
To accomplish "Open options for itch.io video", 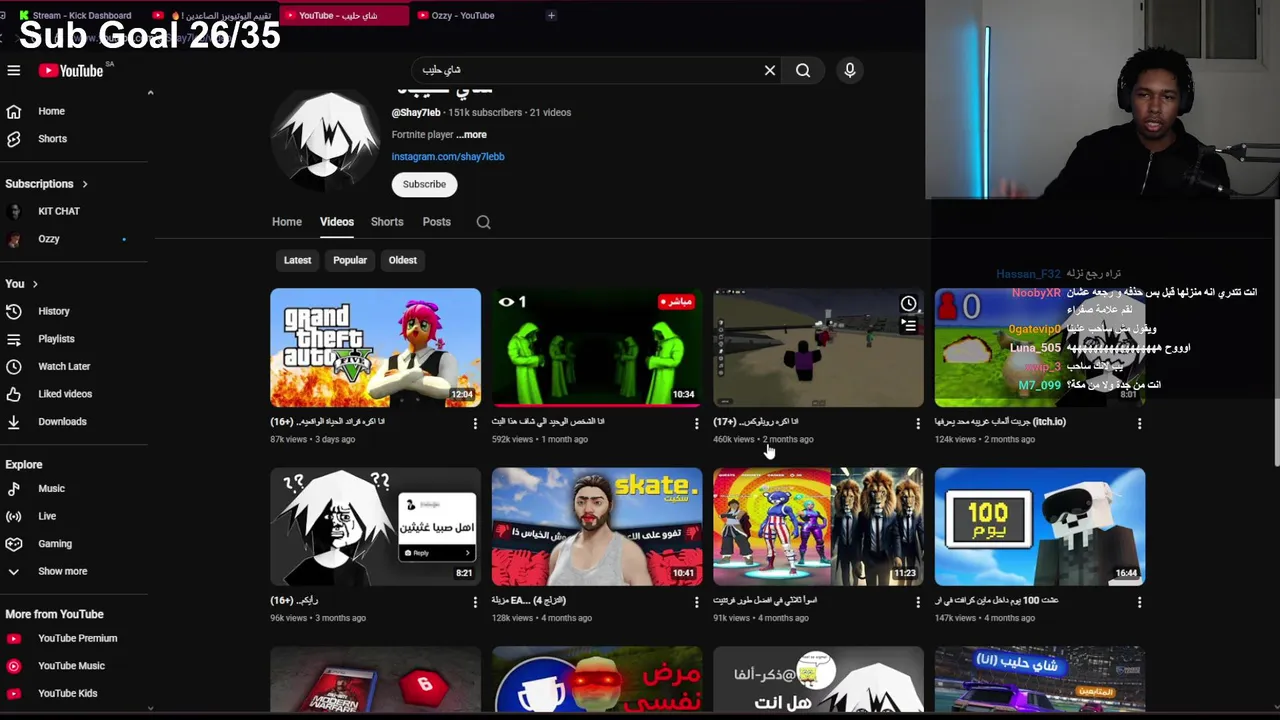I will point(1140,424).
